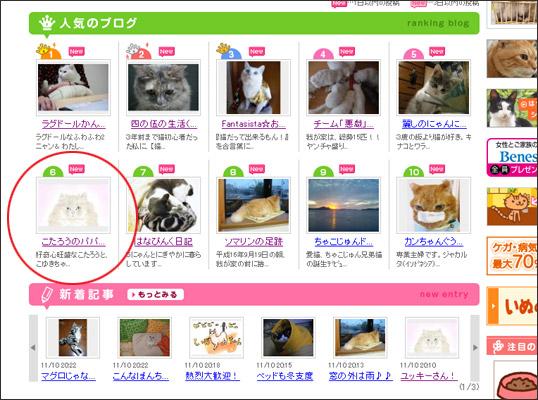Open the sunset photo thumbnail ranked 9
538x400 pixels.
click(x=343, y=205)
